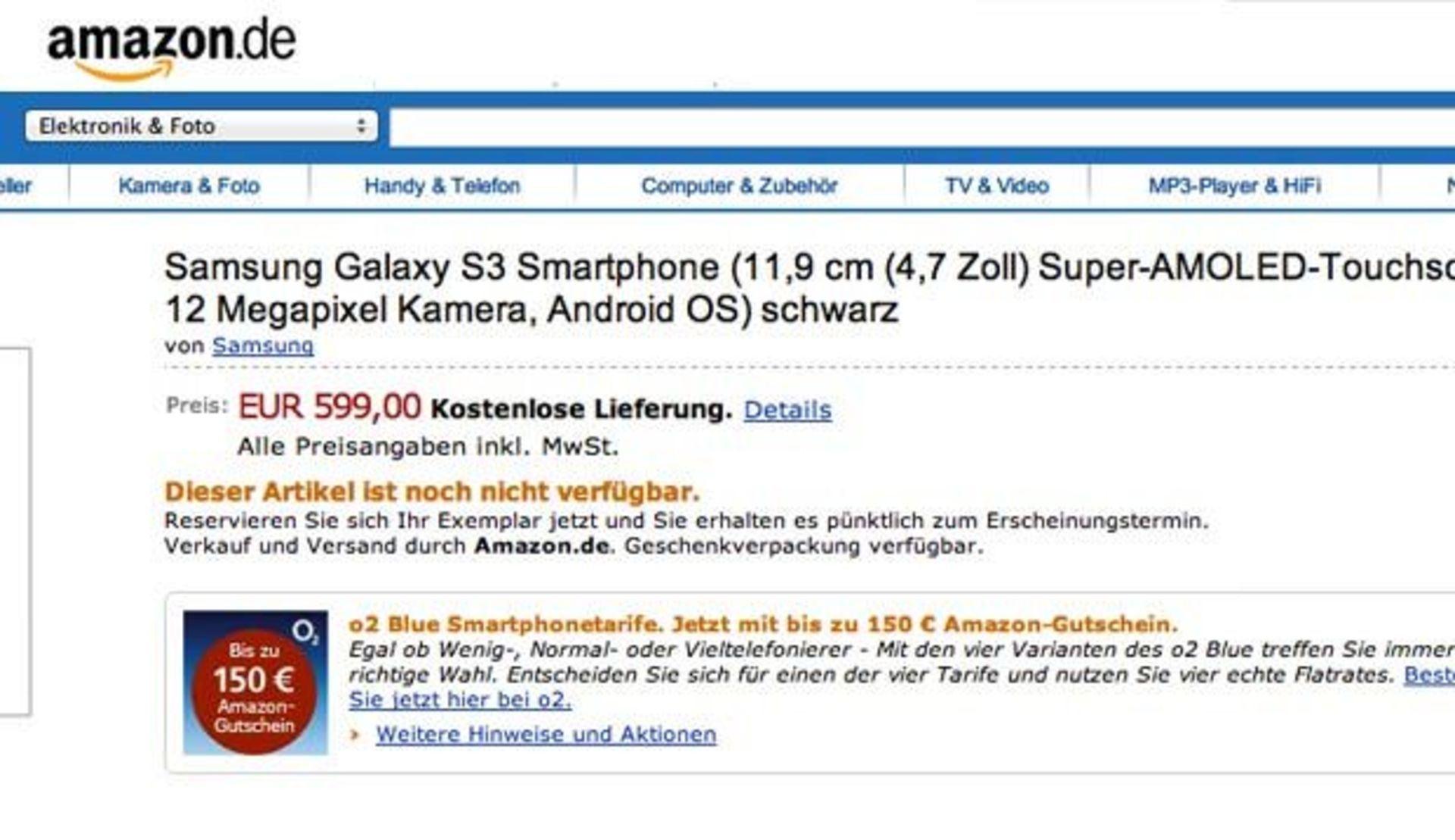Select the cut-off navigation tab before Kamera & Foto
Viewport: 1455px width, 840px height.
pos(15,186)
